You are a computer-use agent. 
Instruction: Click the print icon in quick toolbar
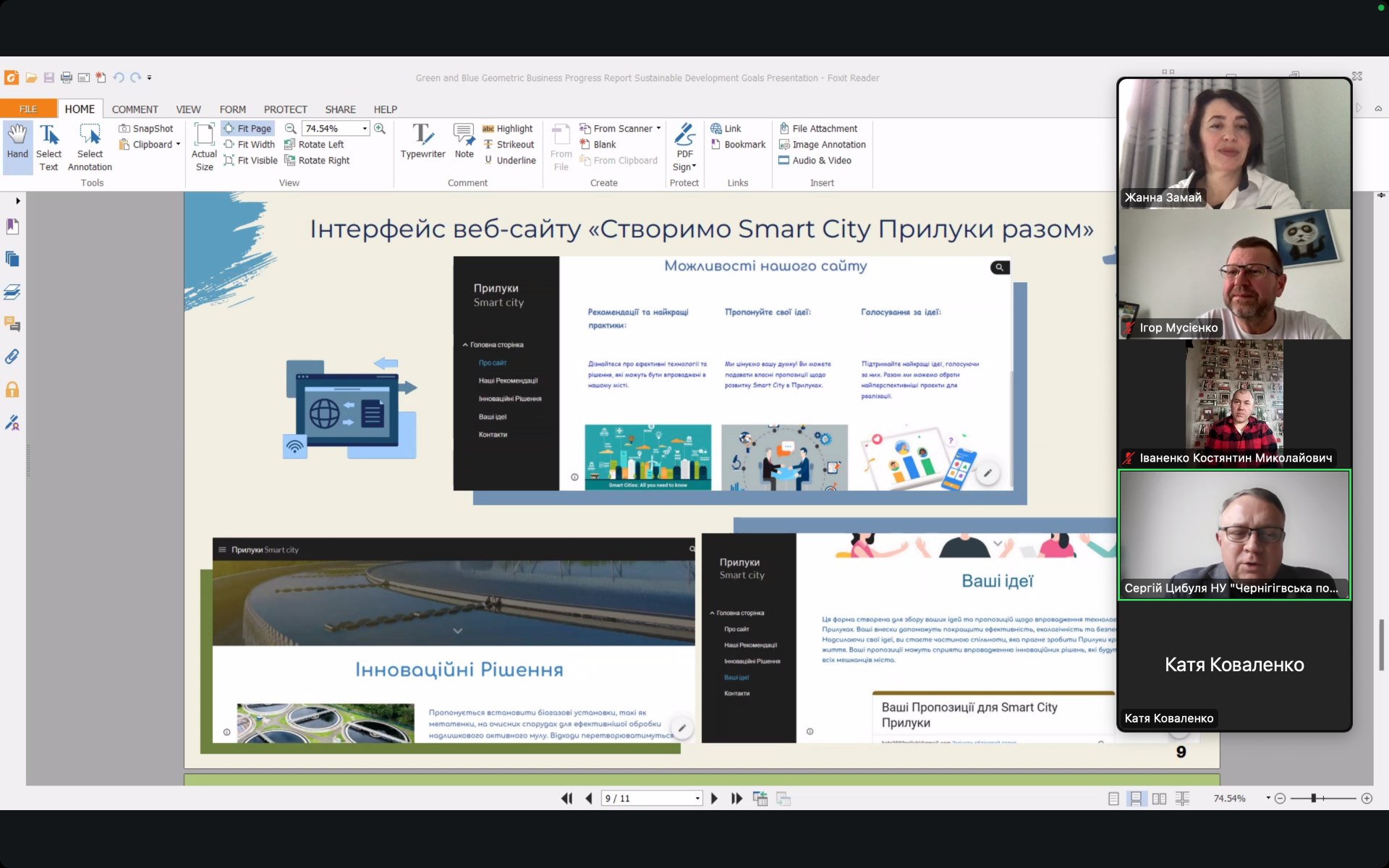coord(67,77)
